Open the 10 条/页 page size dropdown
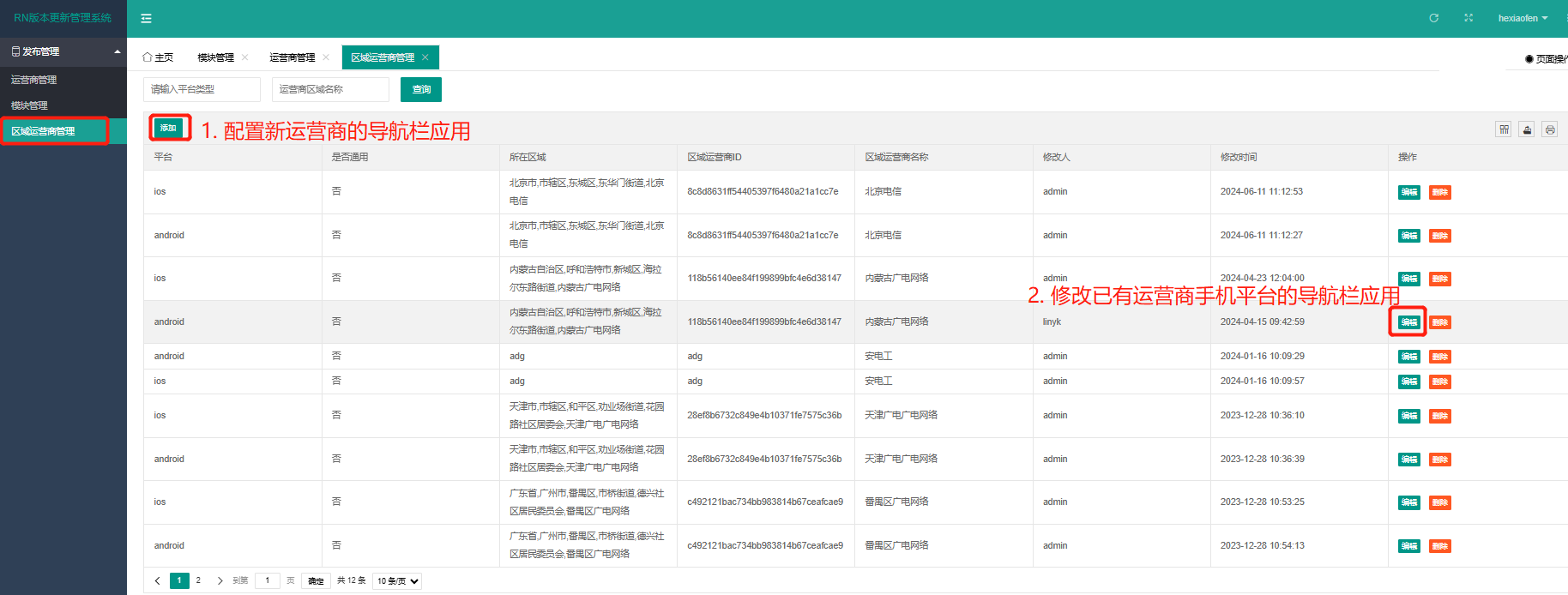This screenshot has width=1568, height=595. (398, 580)
